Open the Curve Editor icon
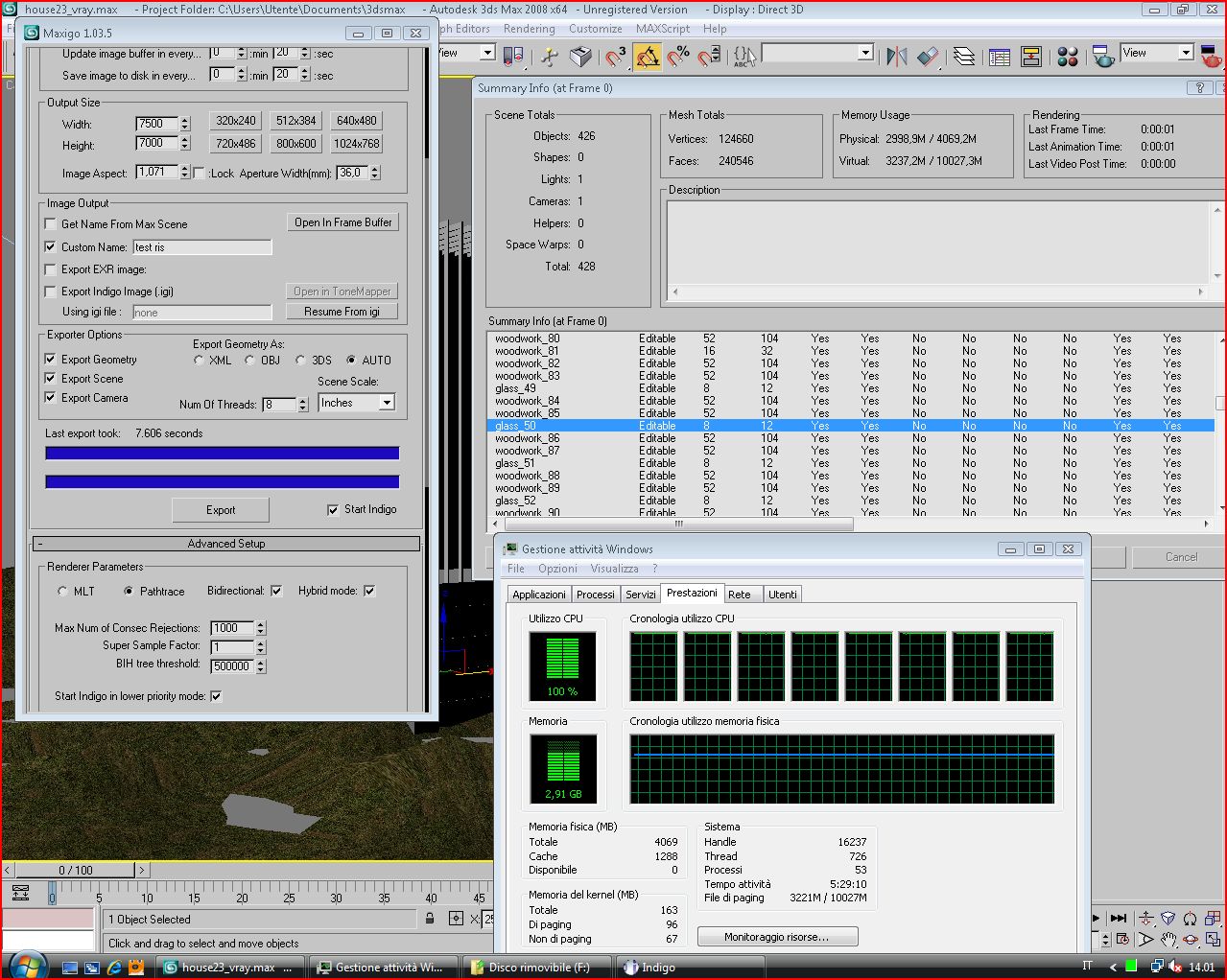 click(1000, 57)
